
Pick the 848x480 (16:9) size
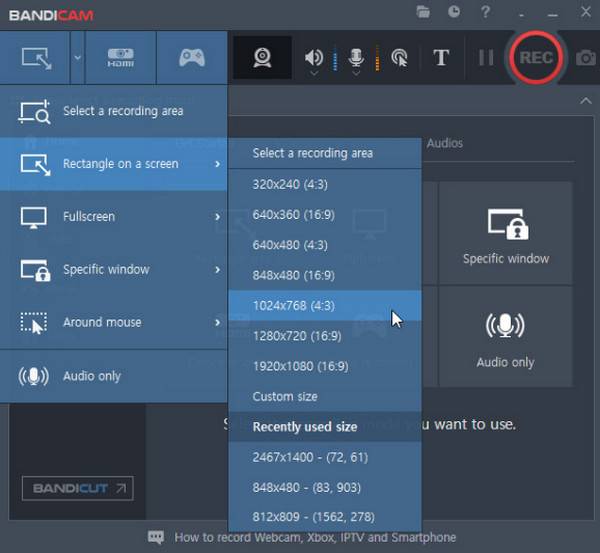(x=325, y=275)
